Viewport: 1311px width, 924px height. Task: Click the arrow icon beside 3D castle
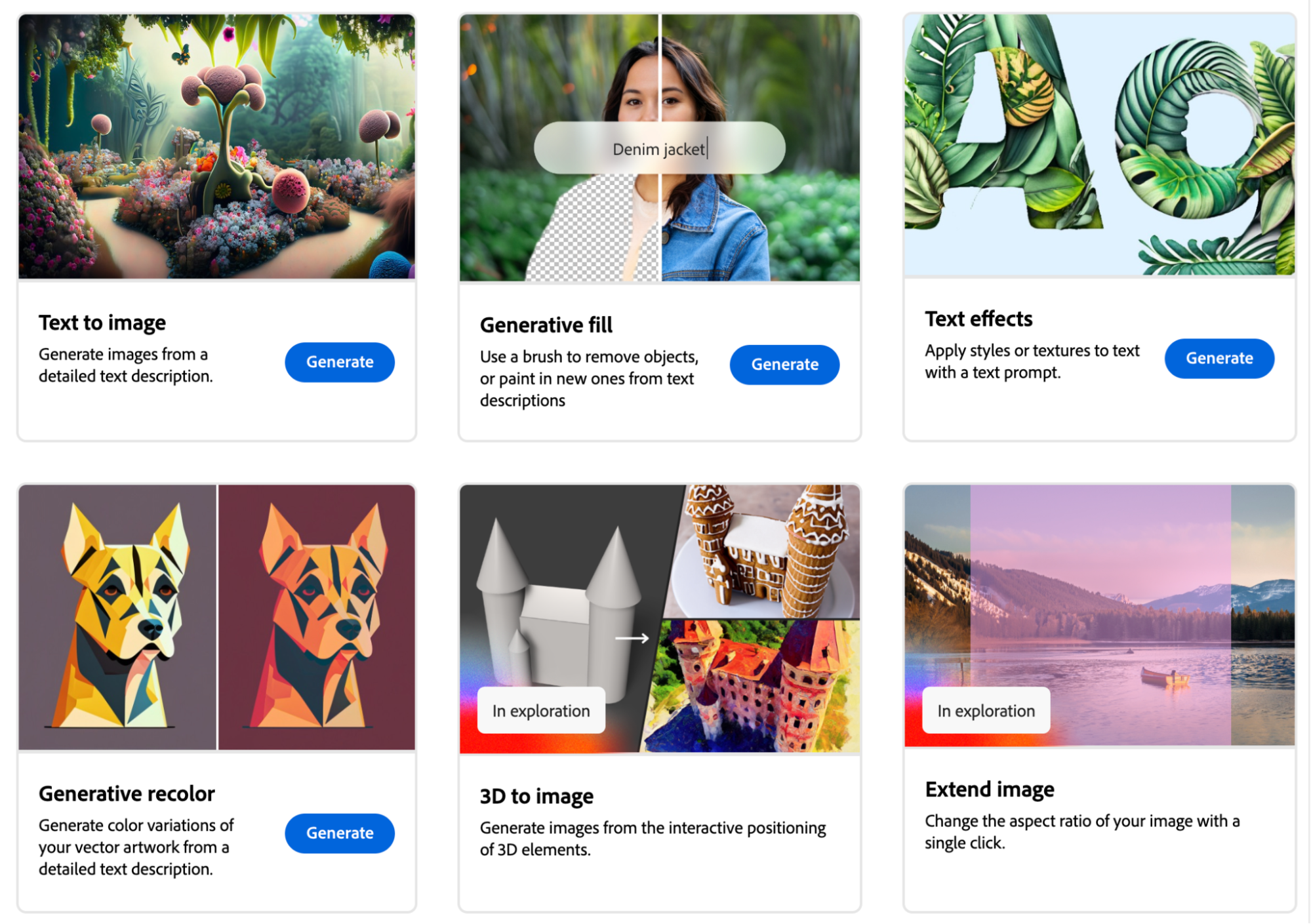pos(632,638)
